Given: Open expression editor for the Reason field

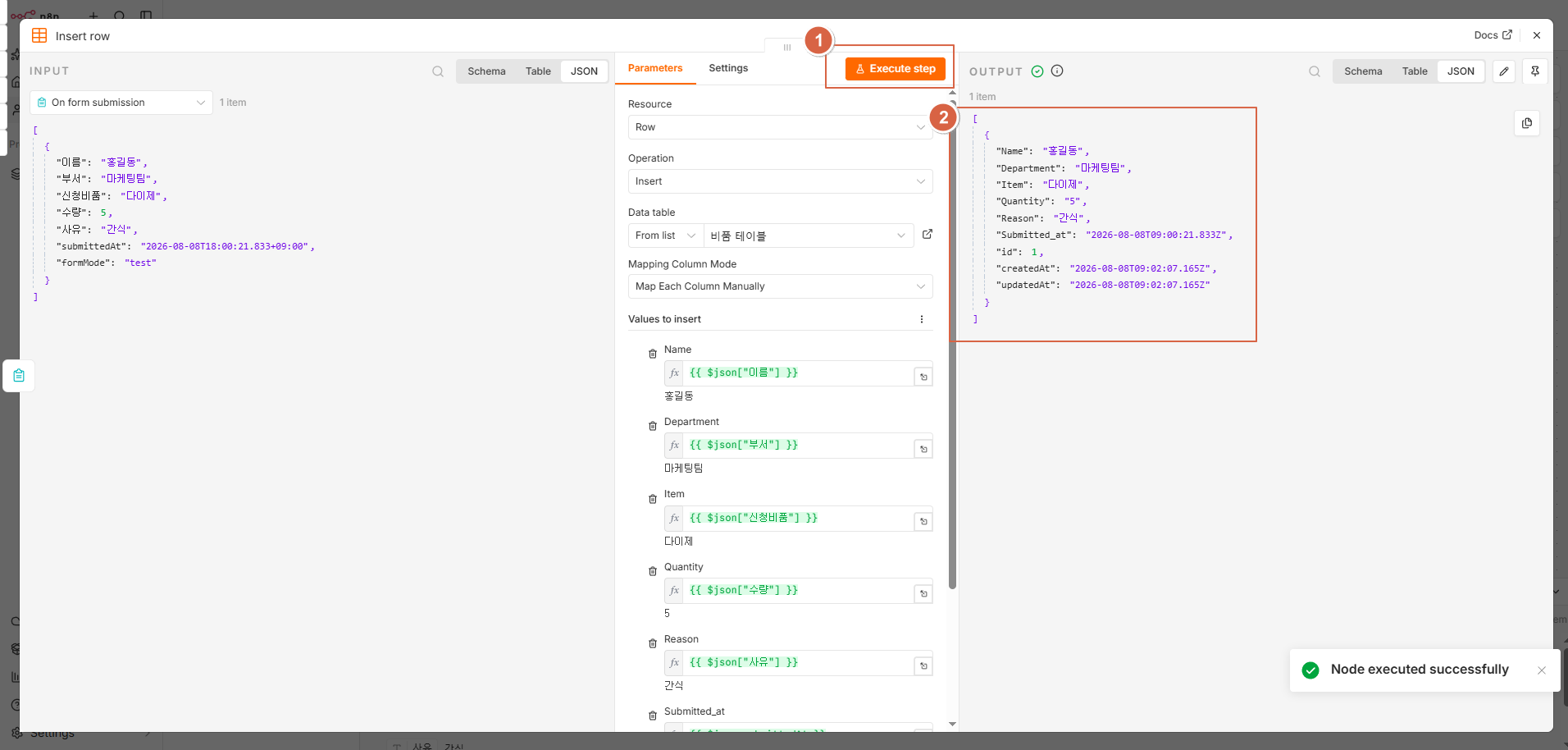Looking at the screenshot, I should coord(923,665).
